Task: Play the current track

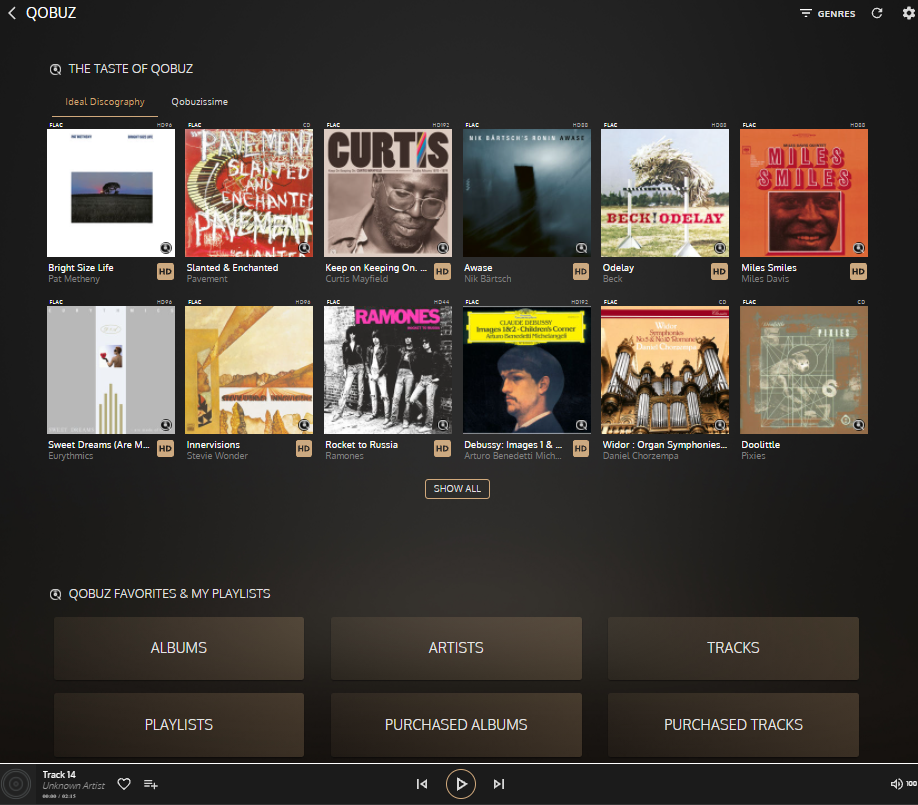Action: [461, 784]
